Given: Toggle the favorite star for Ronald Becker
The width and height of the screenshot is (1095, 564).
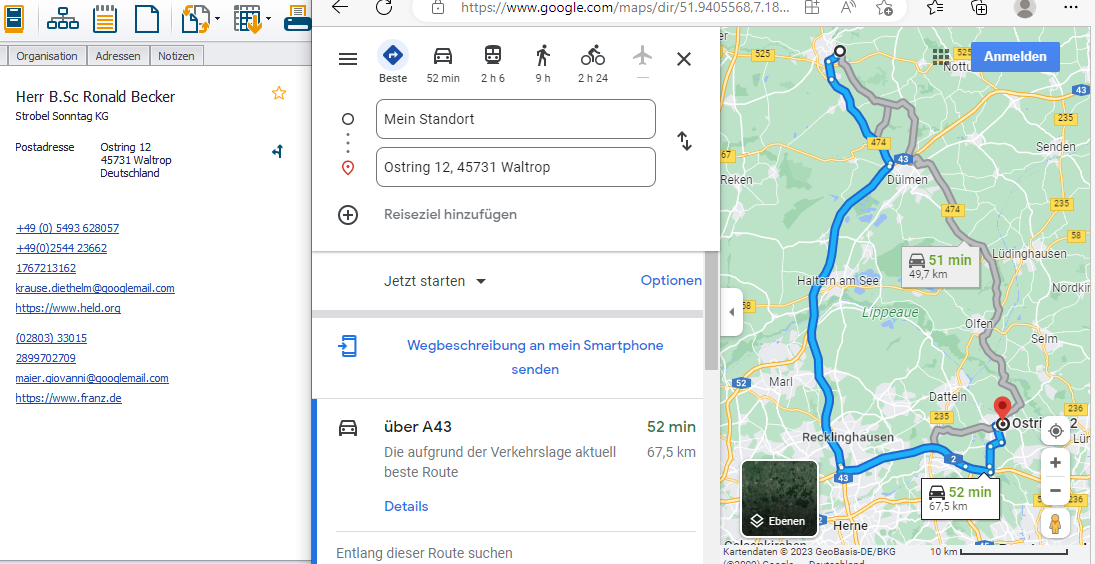Looking at the screenshot, I should pyautogui.click(x=279, y=93).
